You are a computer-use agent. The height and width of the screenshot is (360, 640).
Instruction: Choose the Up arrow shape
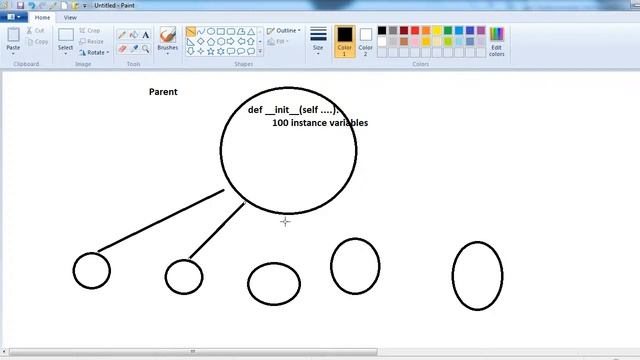click(251, 42)
